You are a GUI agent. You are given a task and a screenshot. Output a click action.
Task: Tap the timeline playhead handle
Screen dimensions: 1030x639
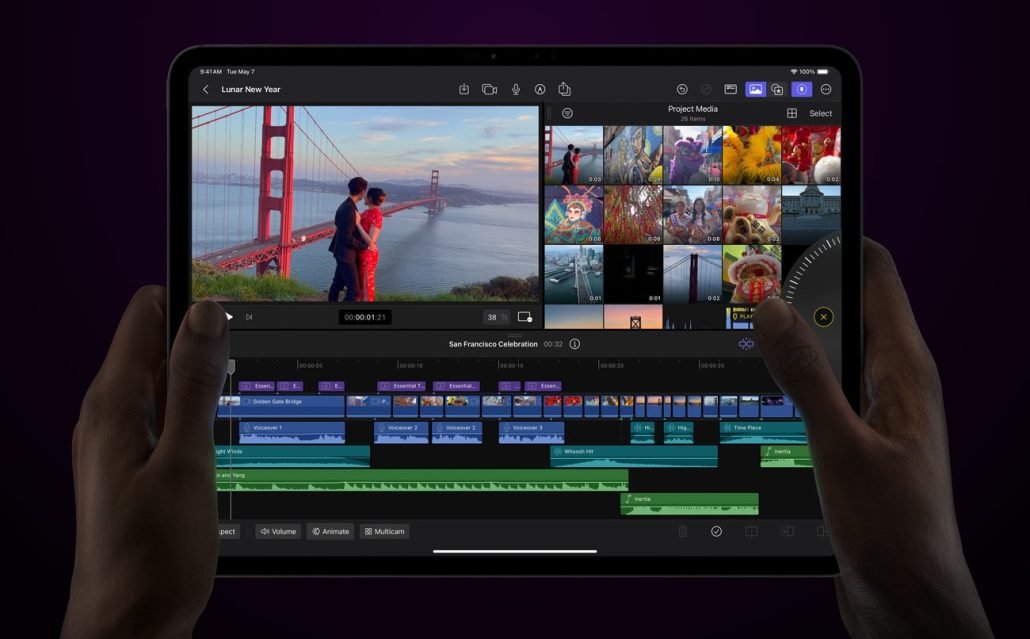click(231, 366)
